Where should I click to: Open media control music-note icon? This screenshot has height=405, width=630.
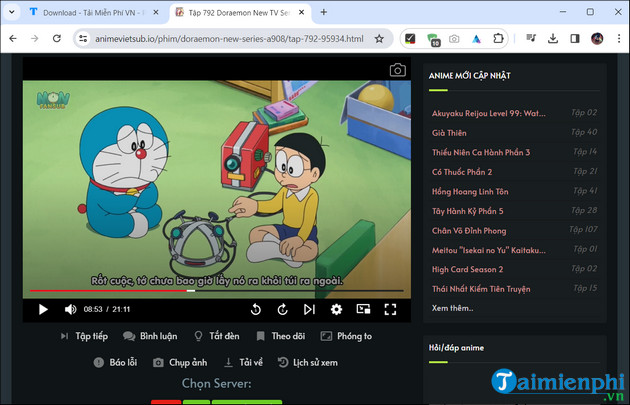click(531, 39)
